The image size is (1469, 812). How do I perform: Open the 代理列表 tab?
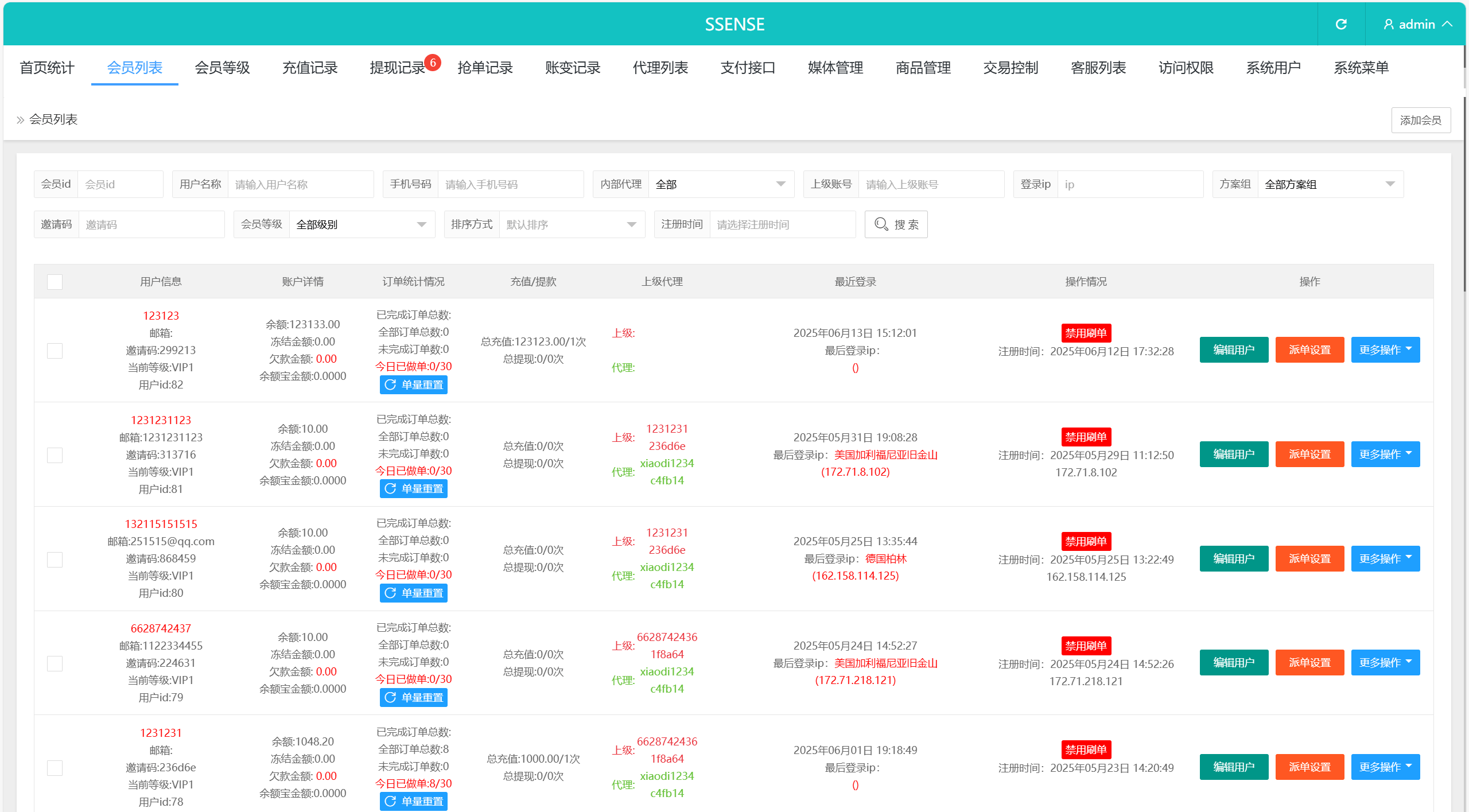(660, 68)
